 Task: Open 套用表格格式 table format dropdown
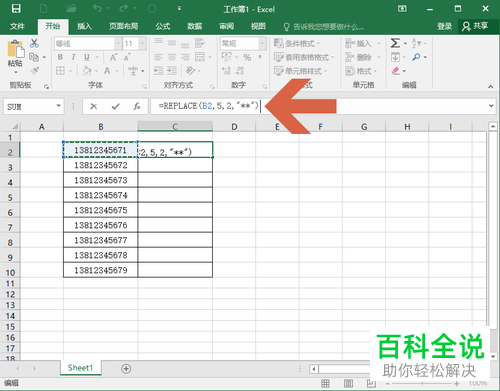point(304,57)
